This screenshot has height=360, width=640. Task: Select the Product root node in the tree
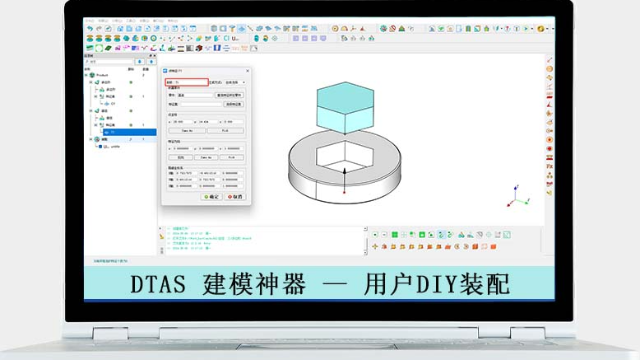pyautogui.click(x=102, y=75)
